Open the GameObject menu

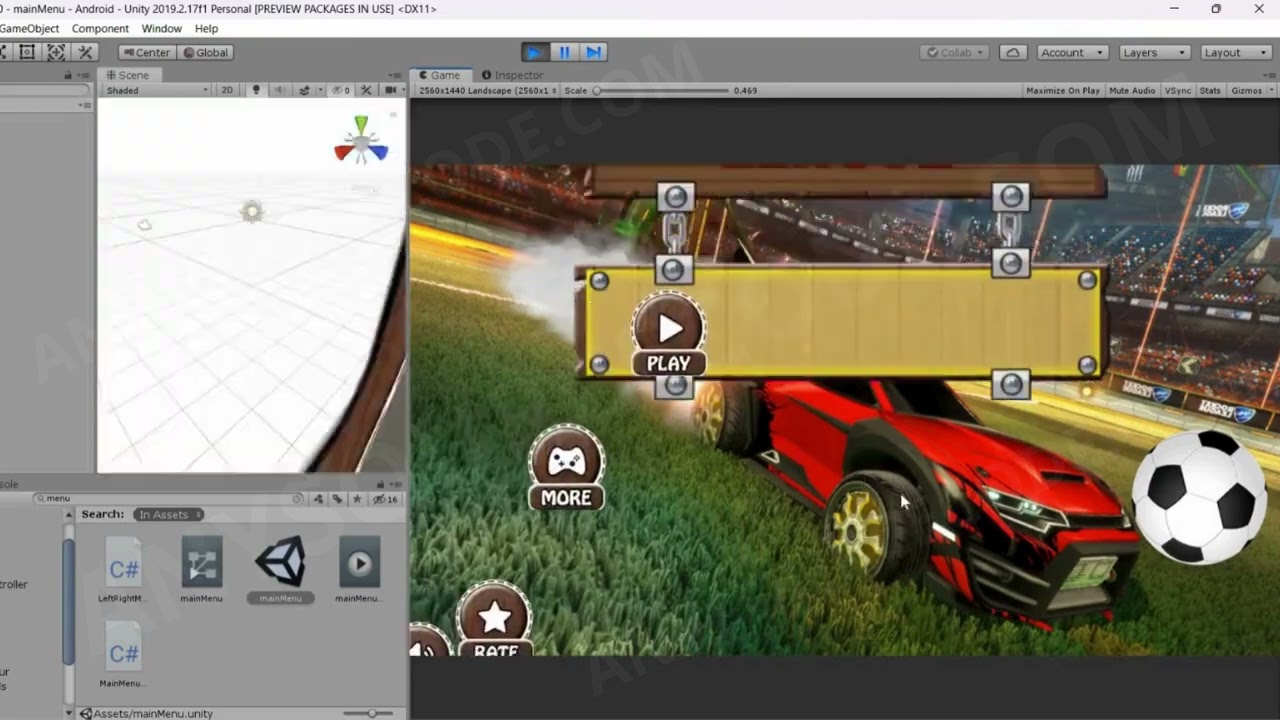pyautogui.click(x=30, y=29)
